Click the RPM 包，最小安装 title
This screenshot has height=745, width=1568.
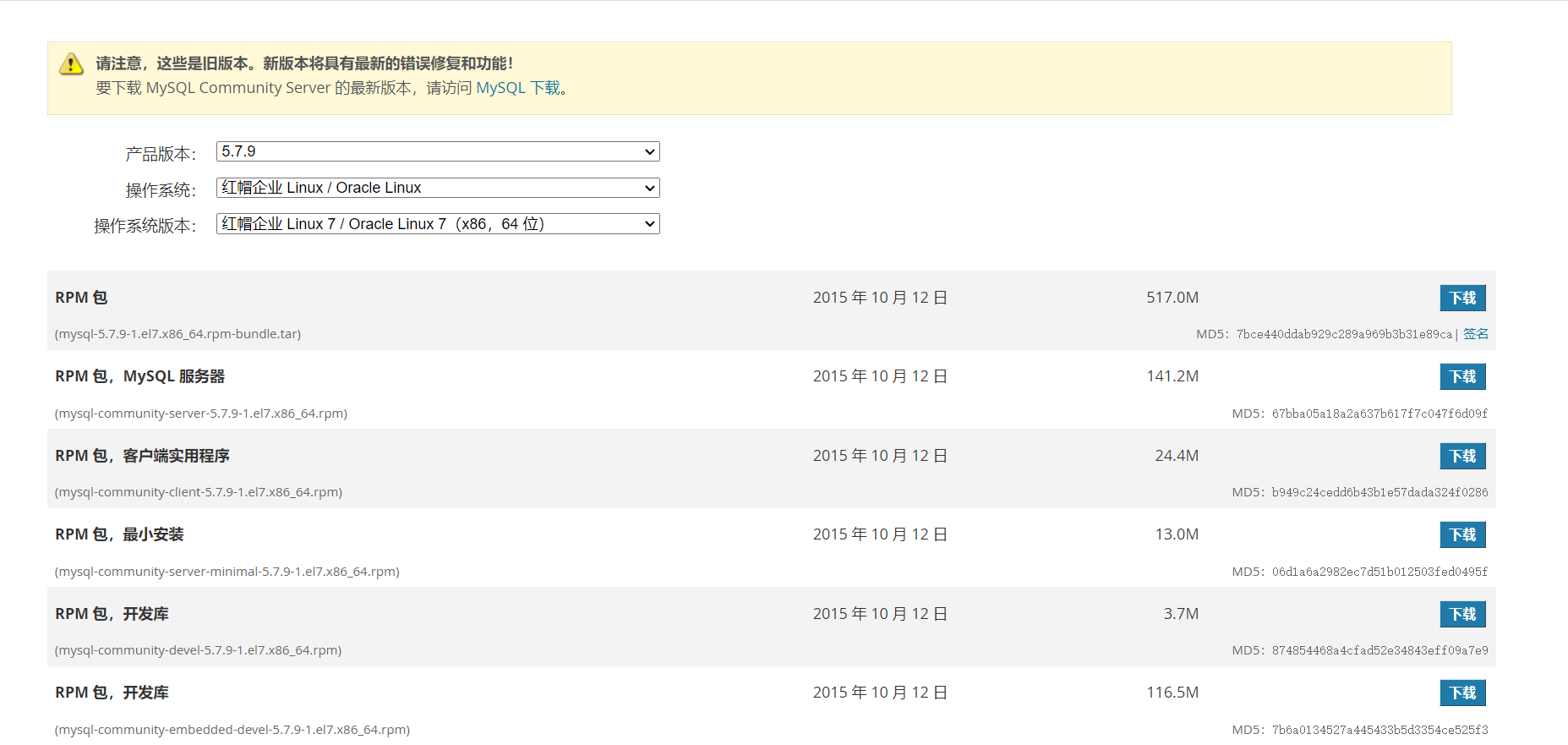119,534
